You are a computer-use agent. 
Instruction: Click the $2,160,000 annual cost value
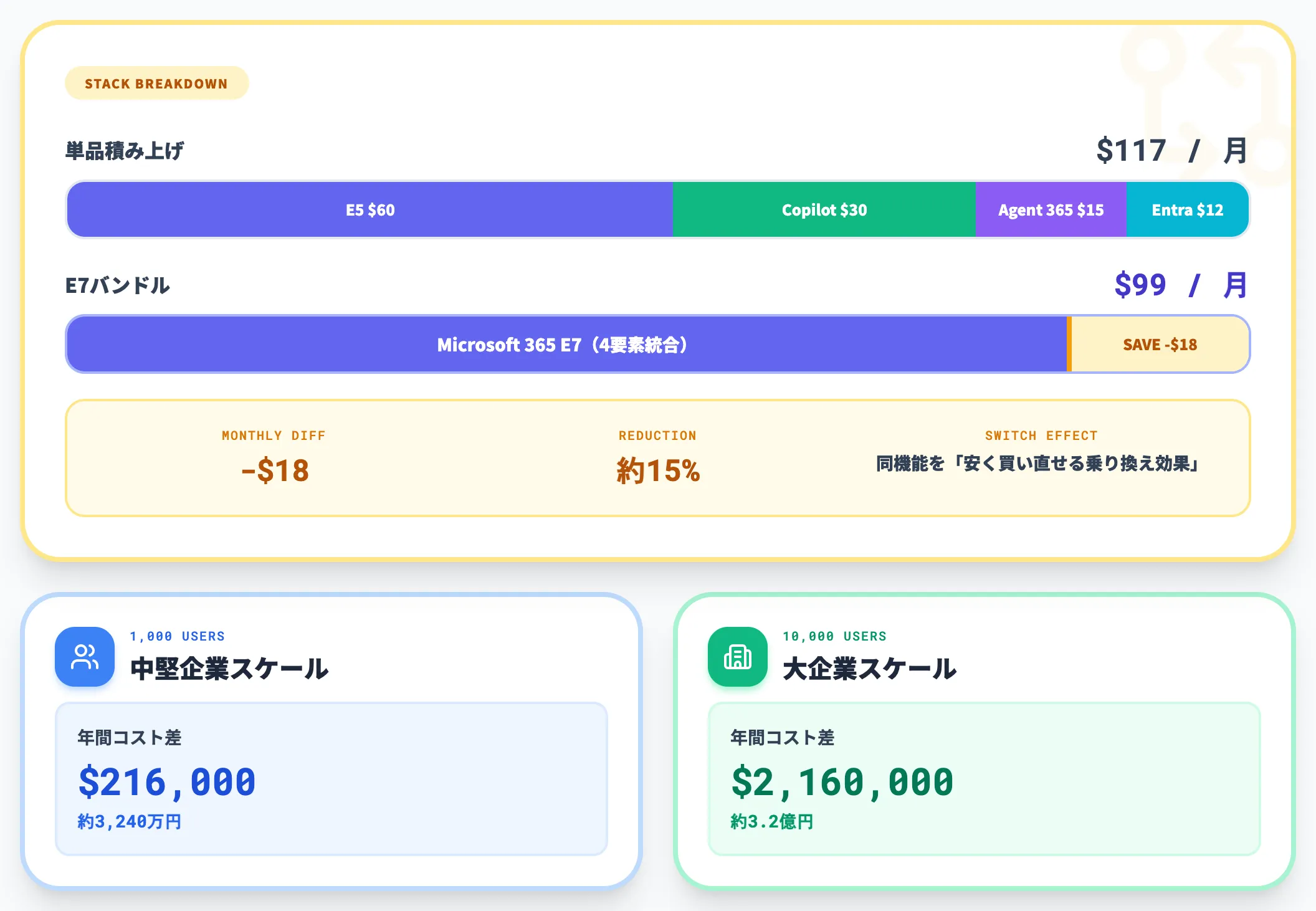[x=842, y=783]
